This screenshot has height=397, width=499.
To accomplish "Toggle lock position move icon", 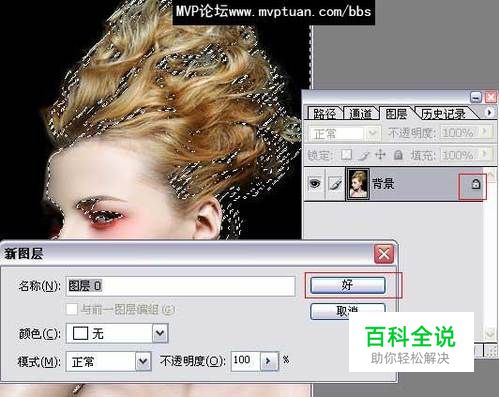I will (x=380, y=155).
